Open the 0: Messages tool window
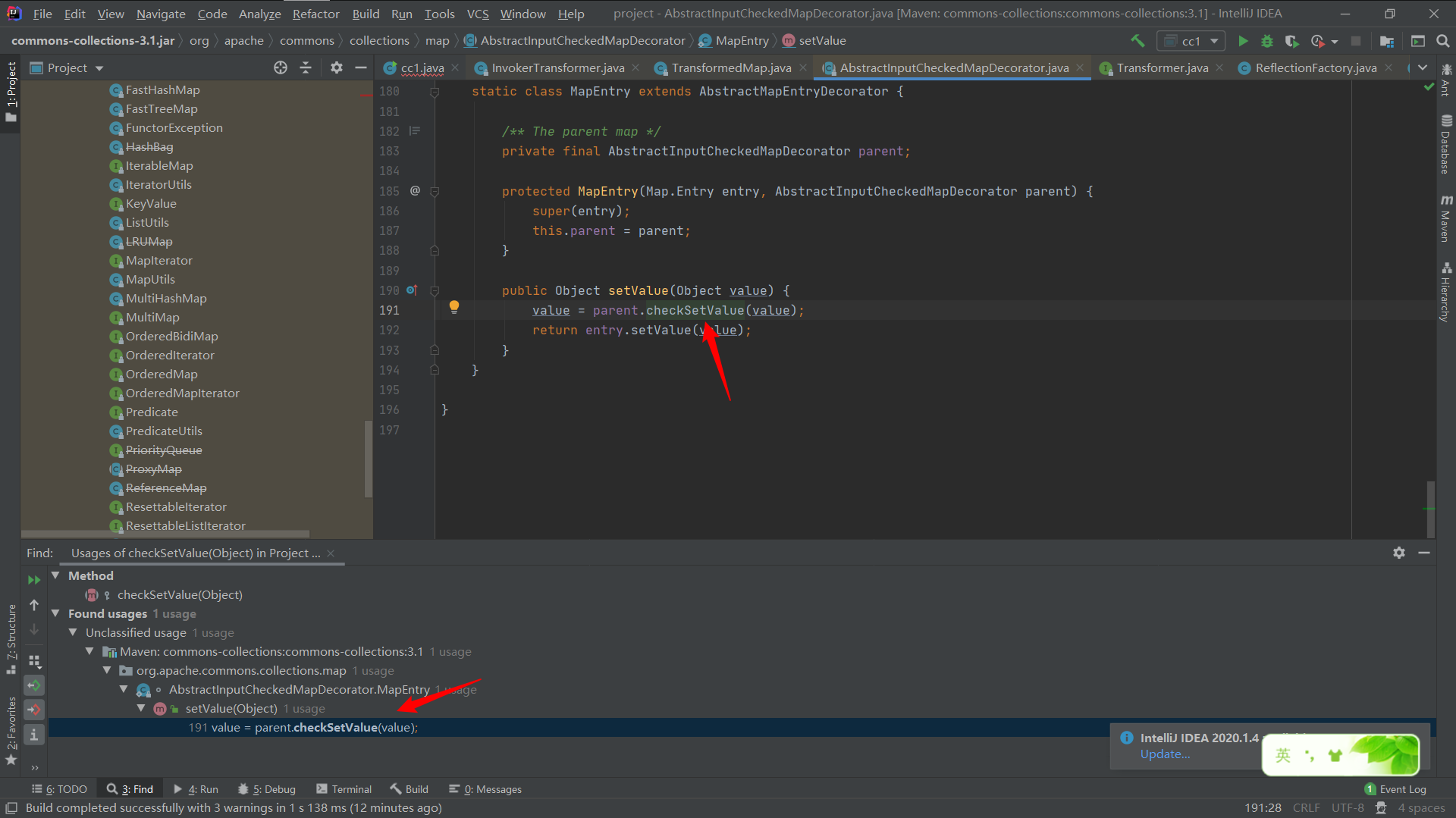This screenshot has height=818, width=1456. pyautogui.click(x=485, y=789)
